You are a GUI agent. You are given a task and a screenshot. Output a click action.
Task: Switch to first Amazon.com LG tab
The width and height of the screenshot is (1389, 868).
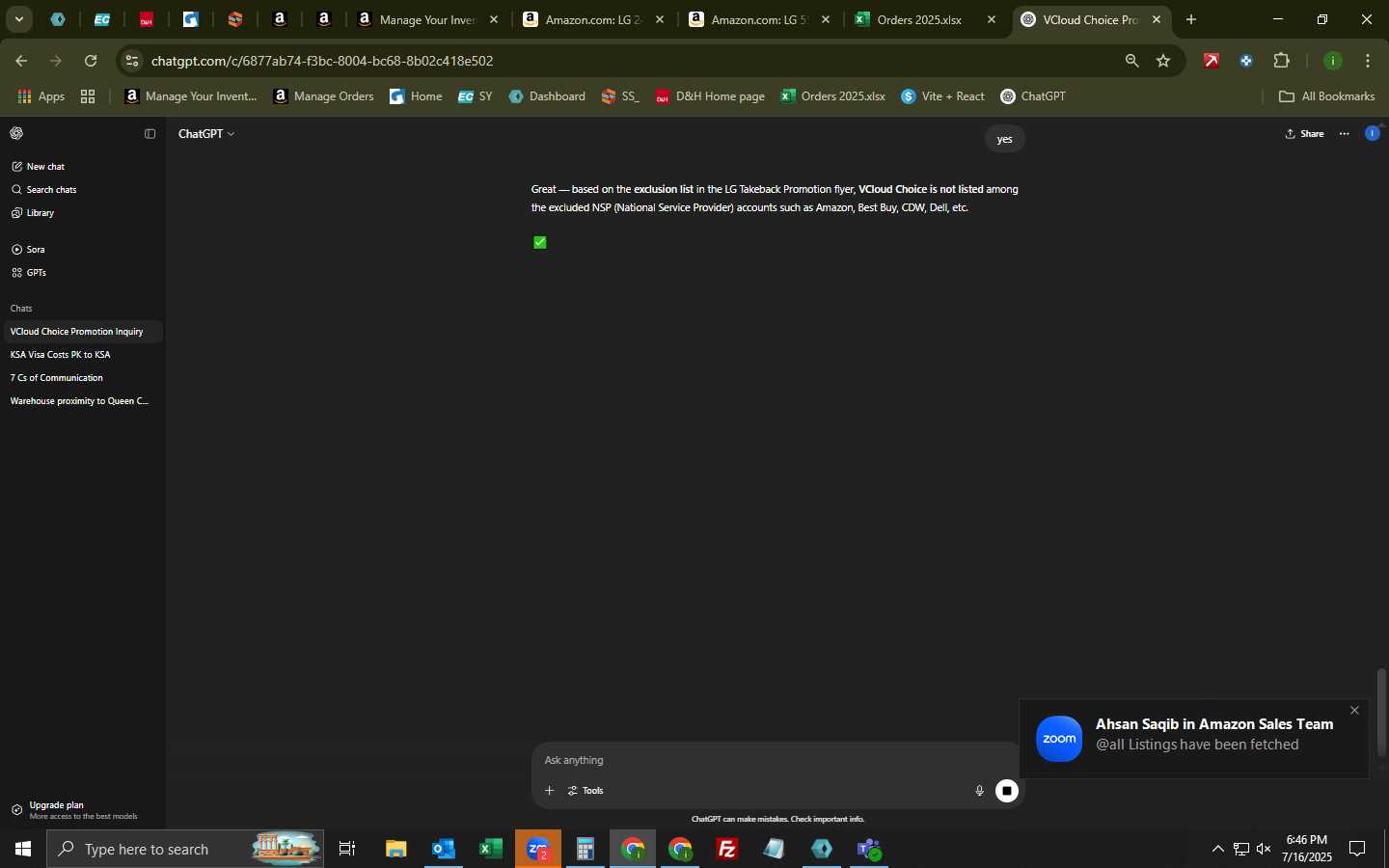pos(594,19)
